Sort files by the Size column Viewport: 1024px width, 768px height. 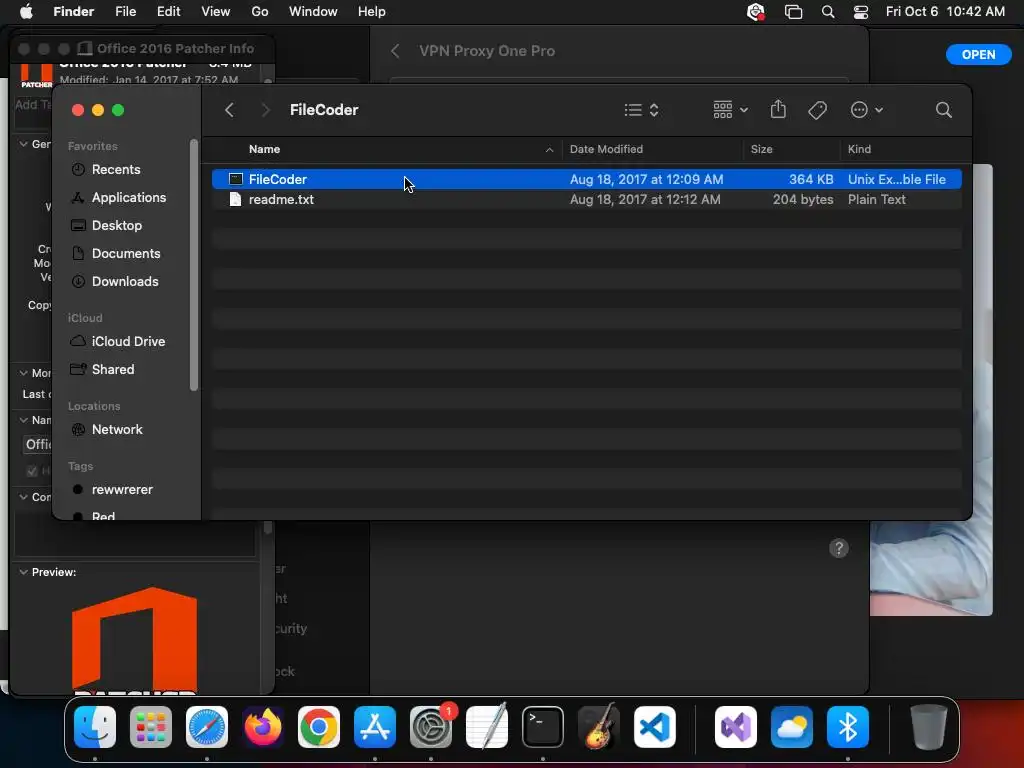coord(761,149)
